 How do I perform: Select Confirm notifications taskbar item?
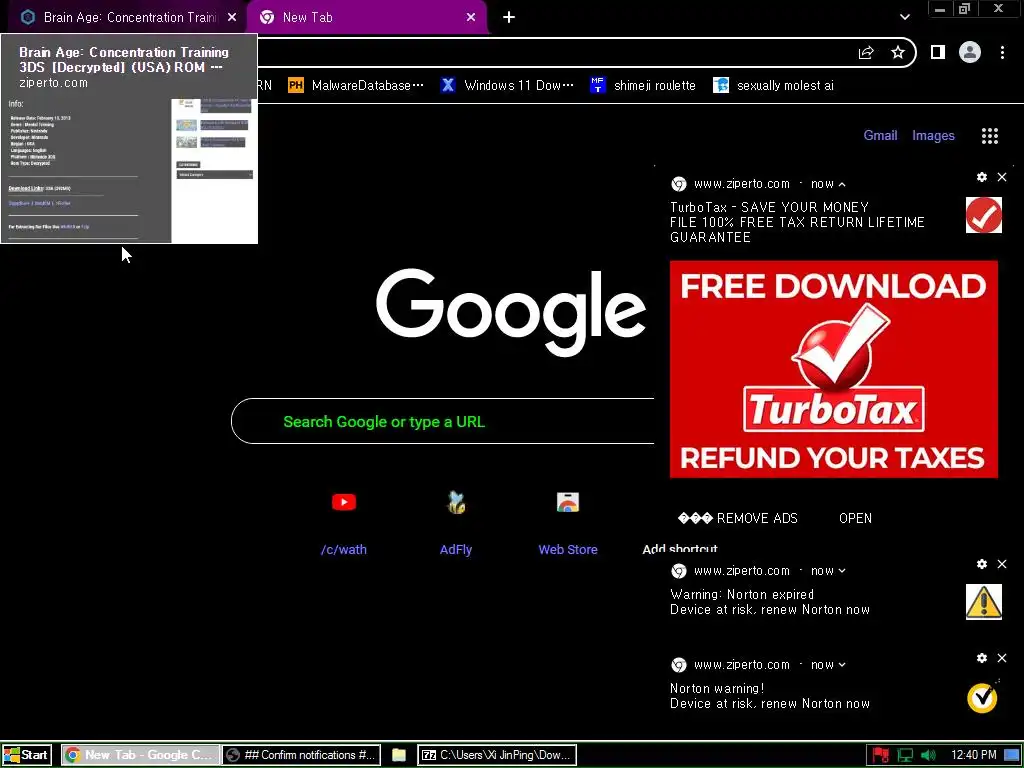pyautogui.click(x=302, y=755)
